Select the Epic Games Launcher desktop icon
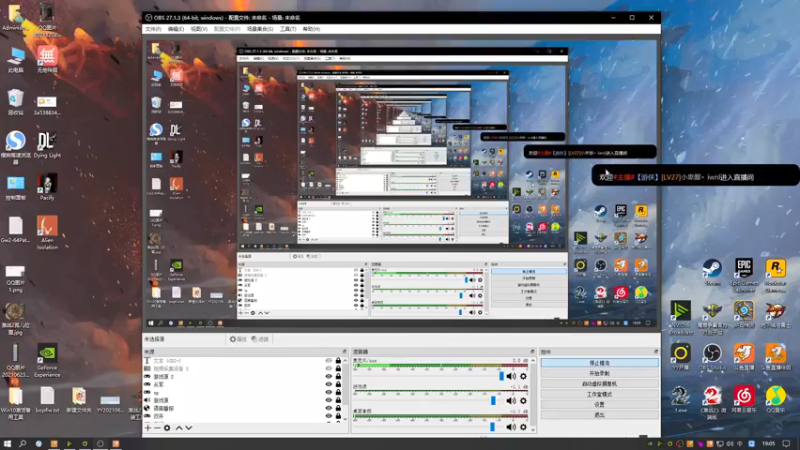 click(x=744, y=274)
